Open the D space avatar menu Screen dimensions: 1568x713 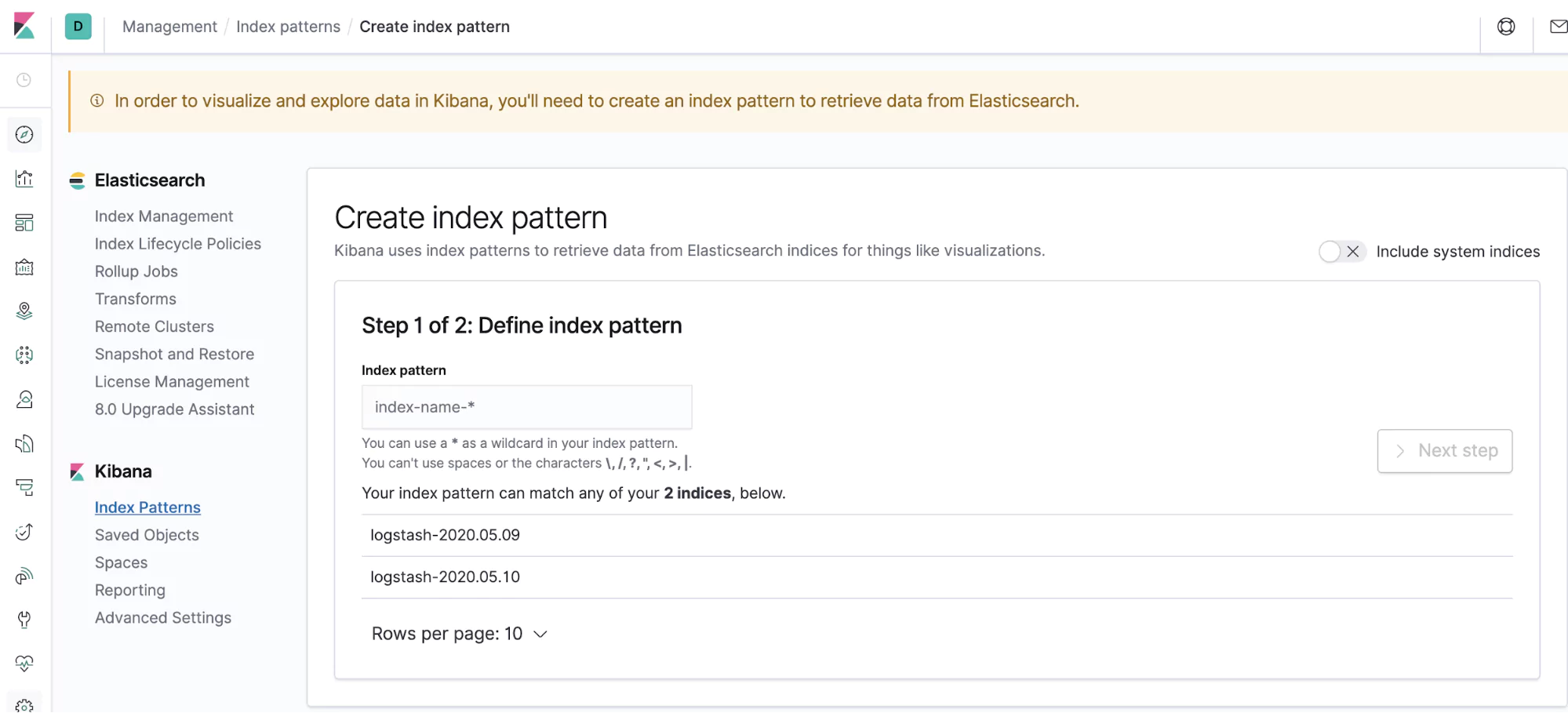pyautogui.click(x=78, y=26)
